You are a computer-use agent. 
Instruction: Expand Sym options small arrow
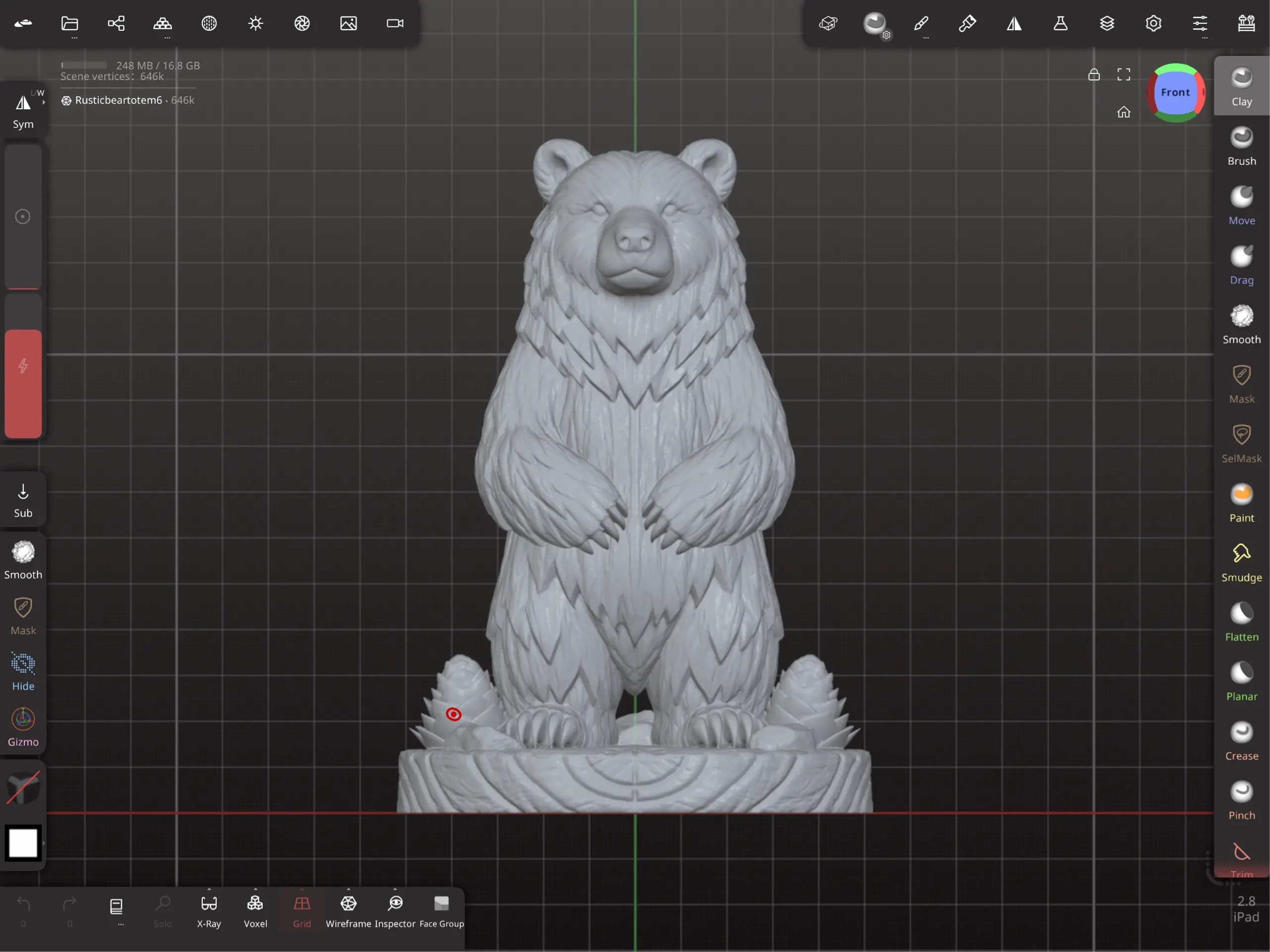44,102
